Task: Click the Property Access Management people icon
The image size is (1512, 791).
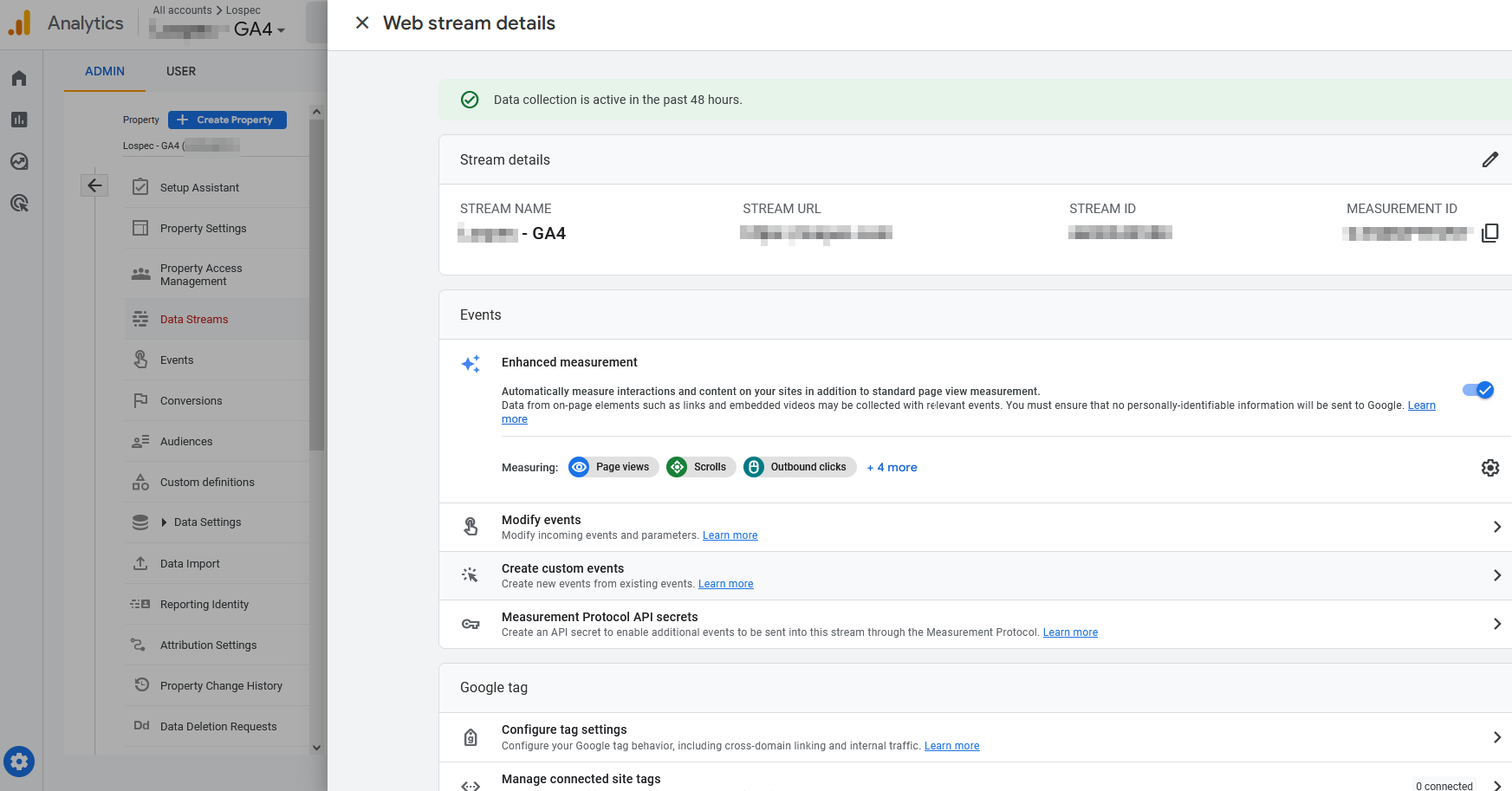Action: 140,274
